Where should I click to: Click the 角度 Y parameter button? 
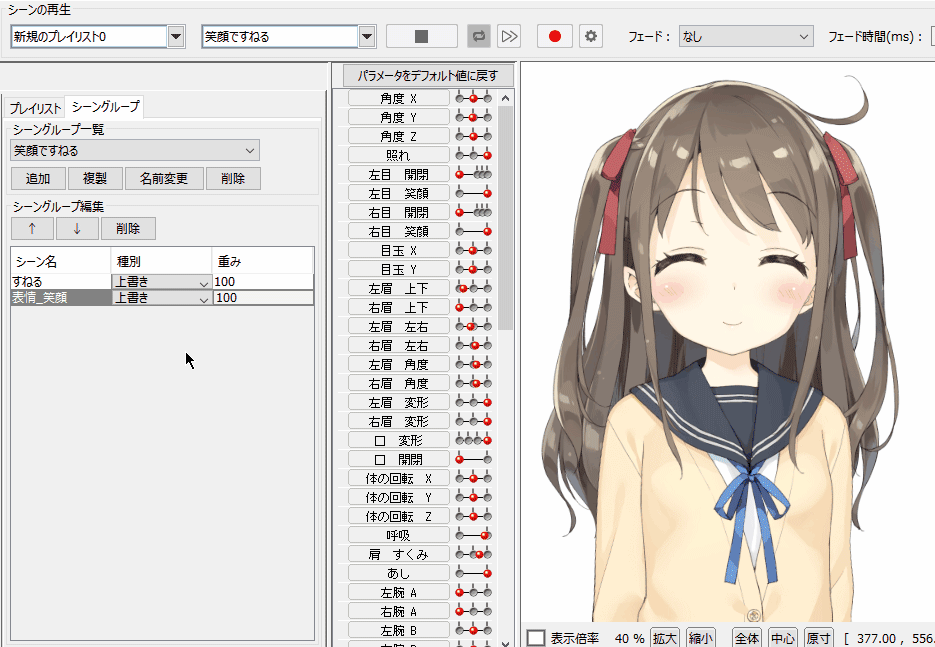[398, 117]
